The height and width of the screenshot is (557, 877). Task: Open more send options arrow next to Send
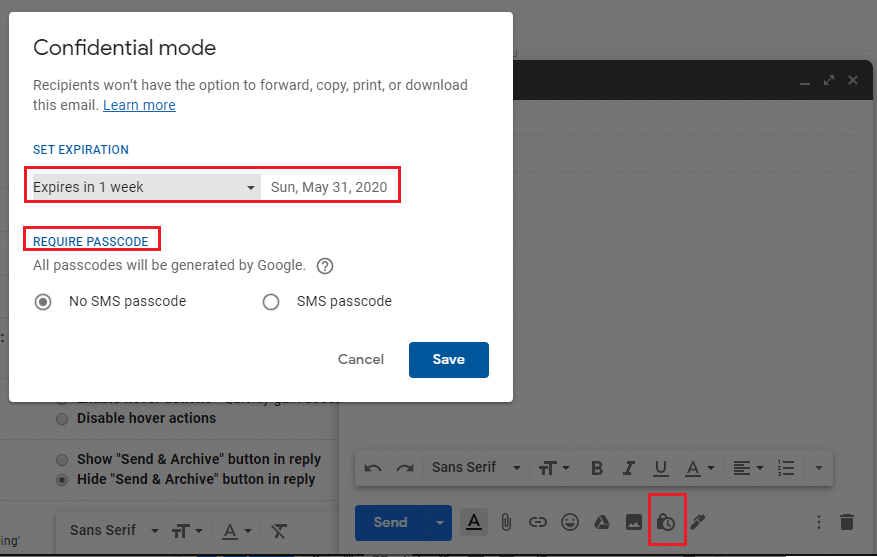tap(440, 523)
